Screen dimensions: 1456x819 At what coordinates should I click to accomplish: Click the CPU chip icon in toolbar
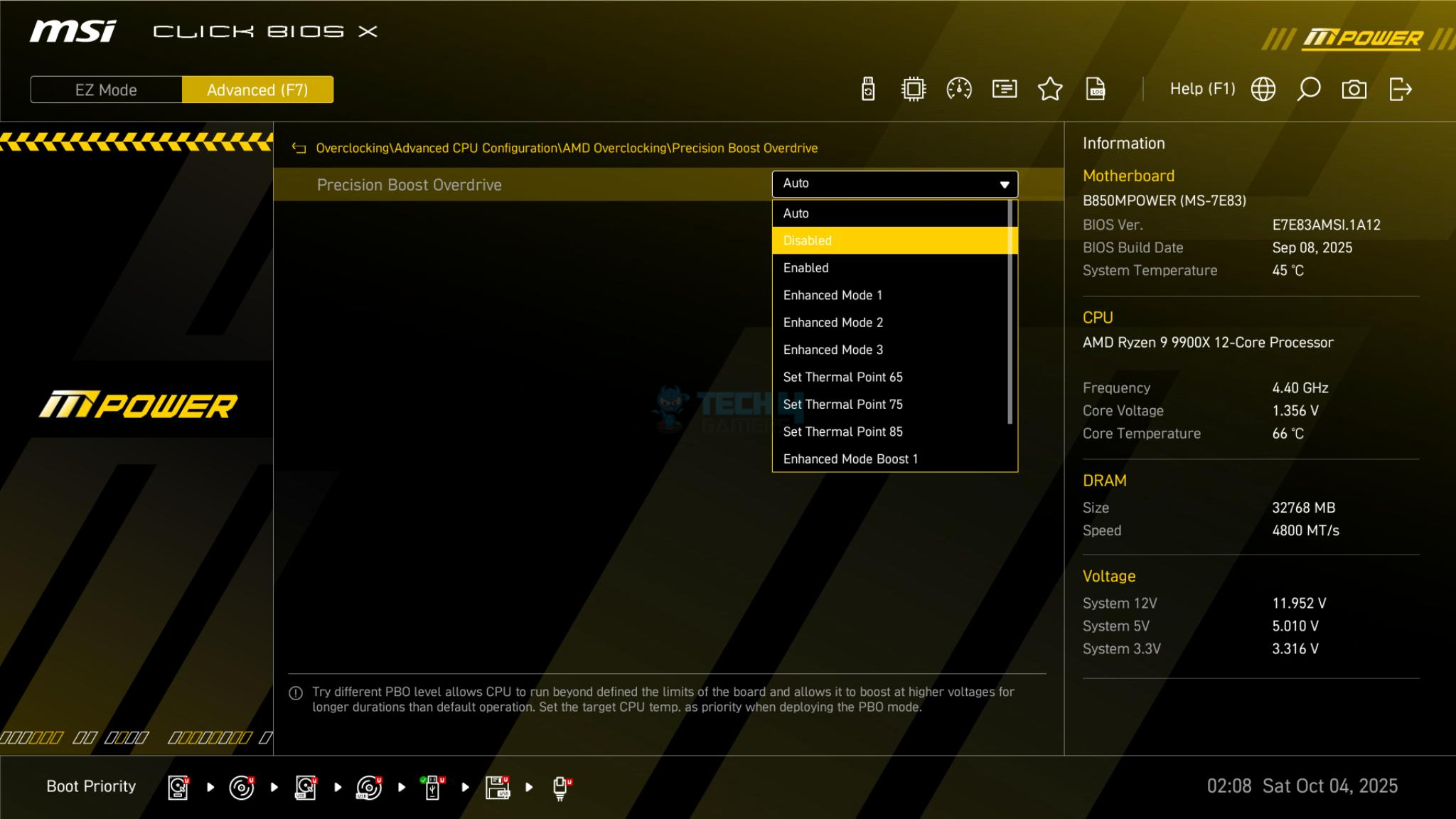point(914,90)
